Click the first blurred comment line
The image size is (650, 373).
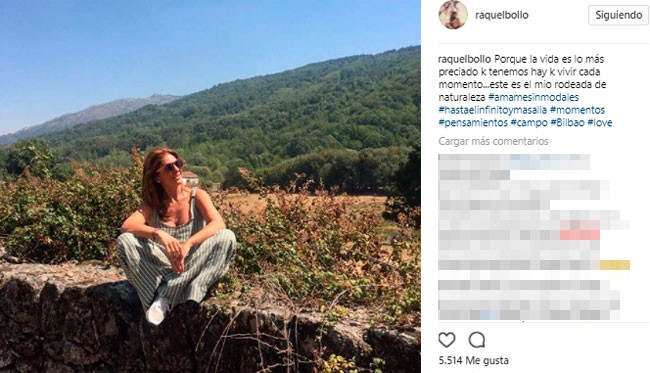click(514, 162)
